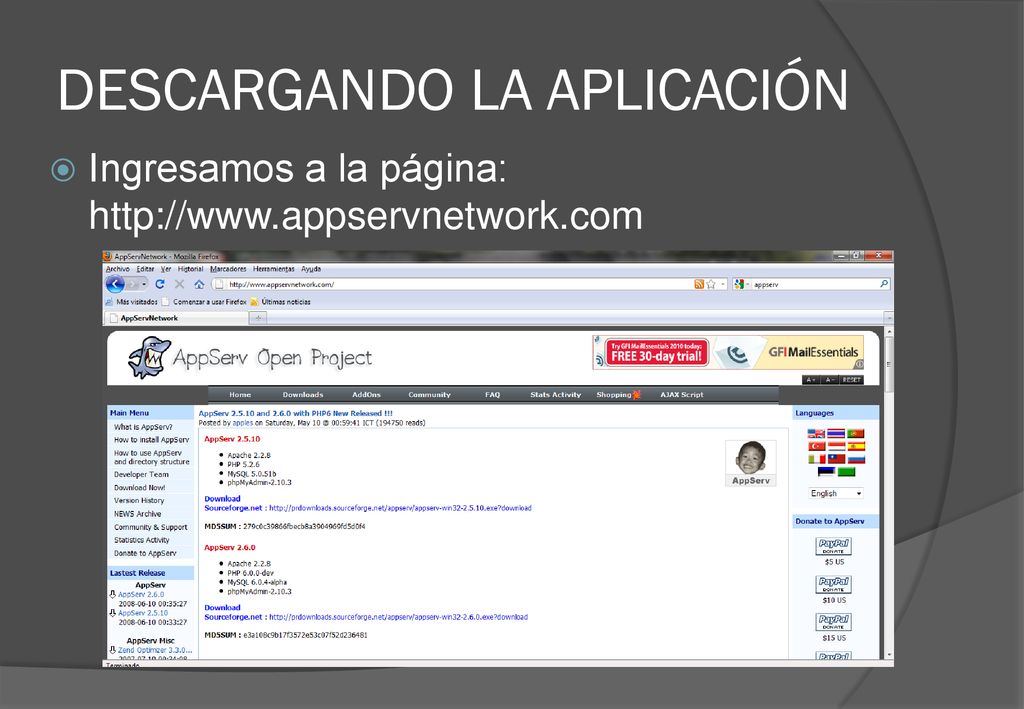Click Version History link
Screen dimensions: 1024x709
(x=139, y=501)
